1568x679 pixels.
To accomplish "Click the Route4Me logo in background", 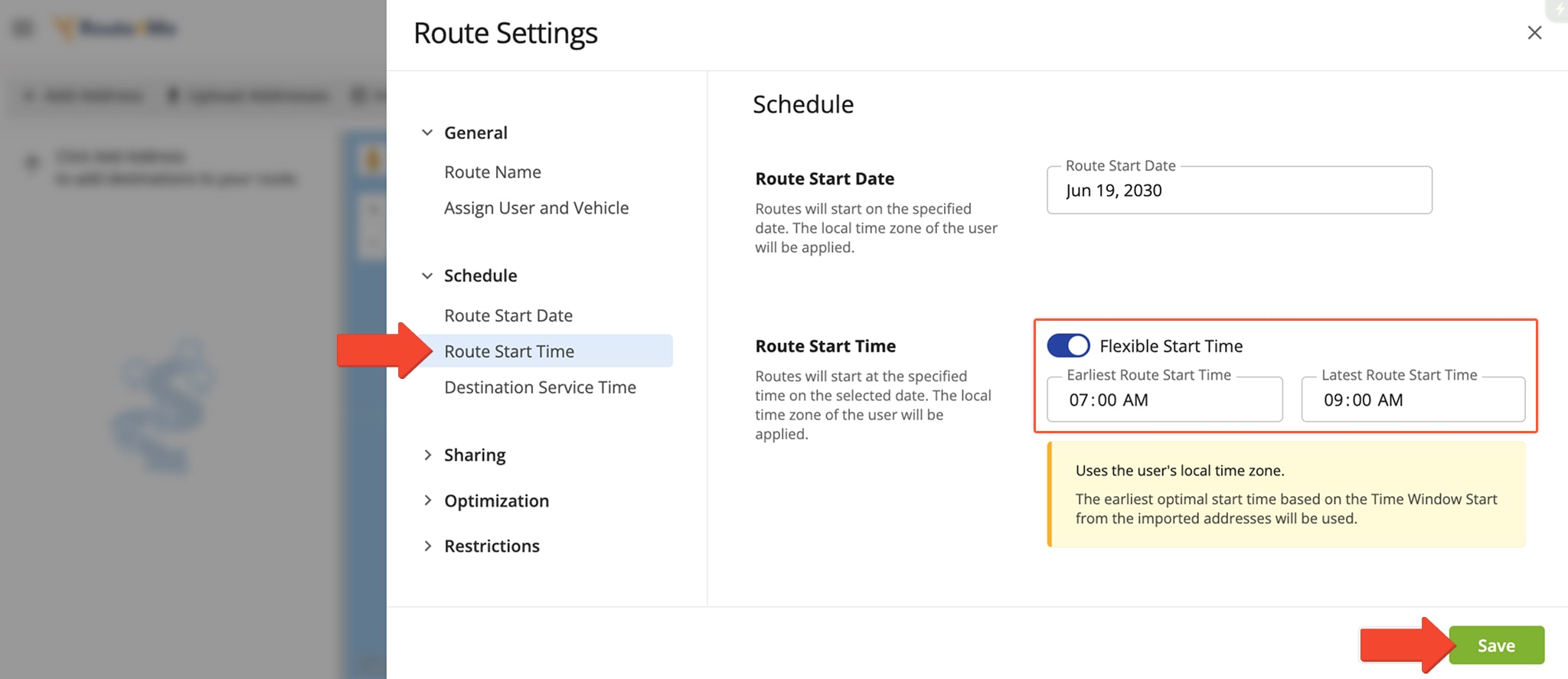I will coord(116,29).
